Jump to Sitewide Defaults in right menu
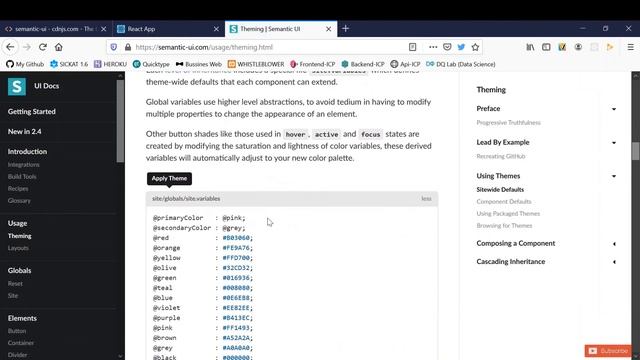This screenshot has height=360, width=640. [500, 189]
